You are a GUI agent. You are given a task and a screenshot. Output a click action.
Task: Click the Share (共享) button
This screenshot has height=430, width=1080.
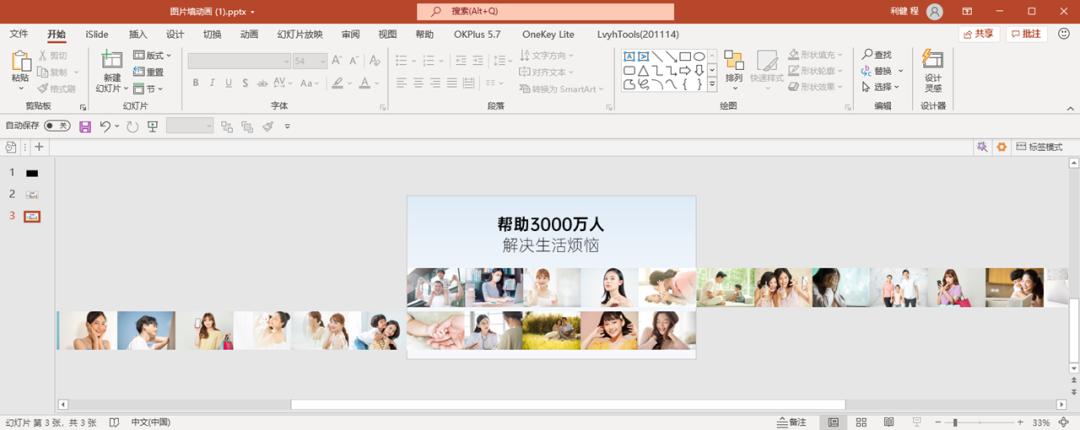978,34
